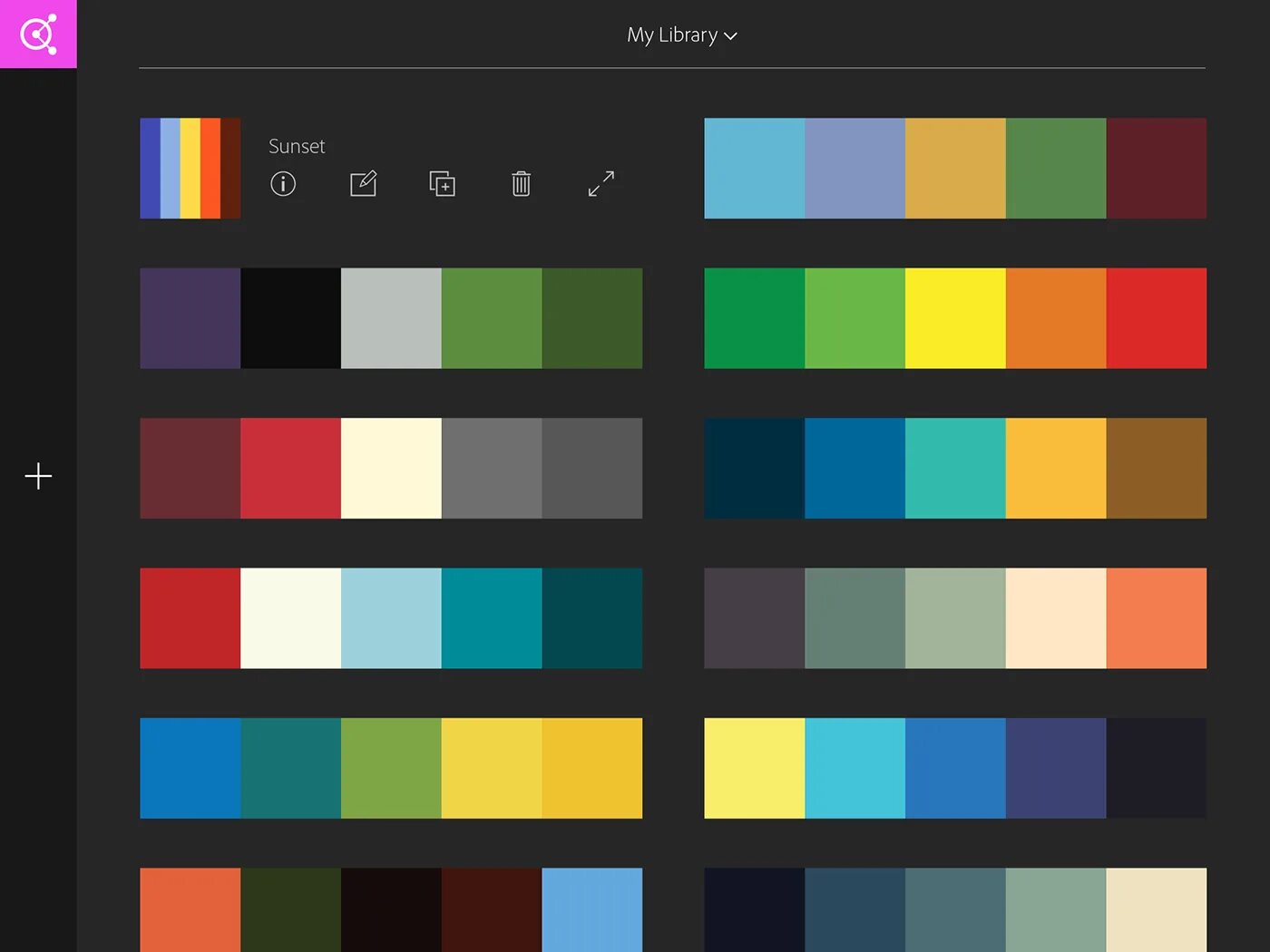Image resolution: width=1270 pixels, height=952 pixels.
Task: Select the Sunset theme name label
Action: (297, 146)
